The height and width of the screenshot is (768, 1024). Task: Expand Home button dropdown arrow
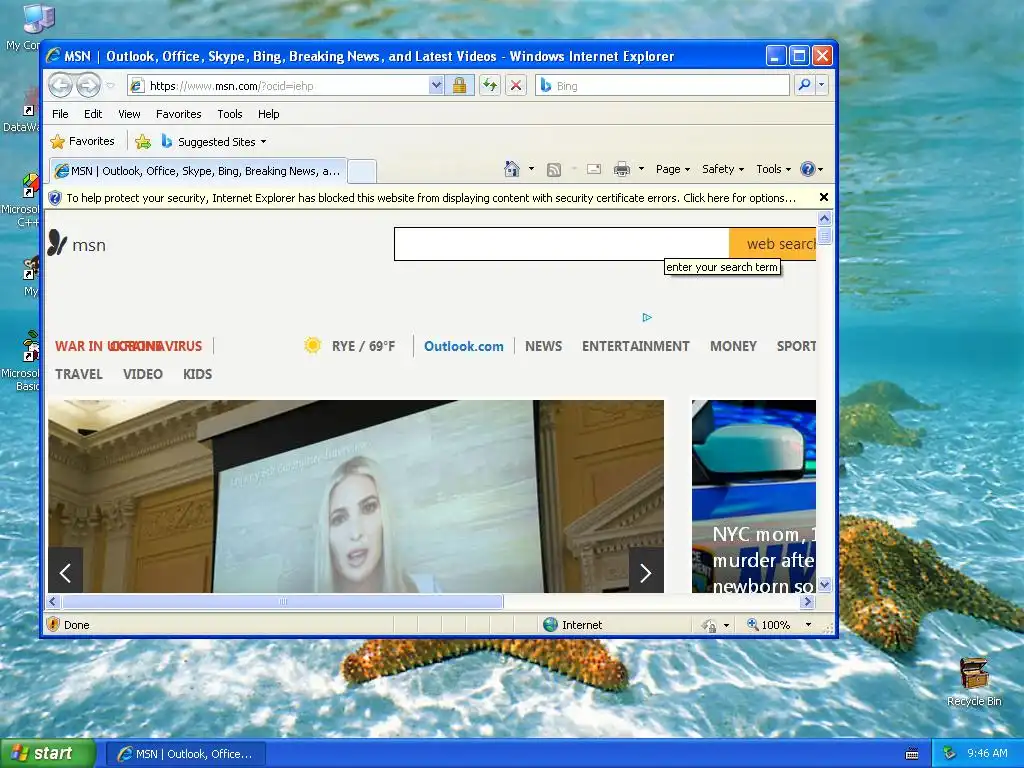[531, 169]
